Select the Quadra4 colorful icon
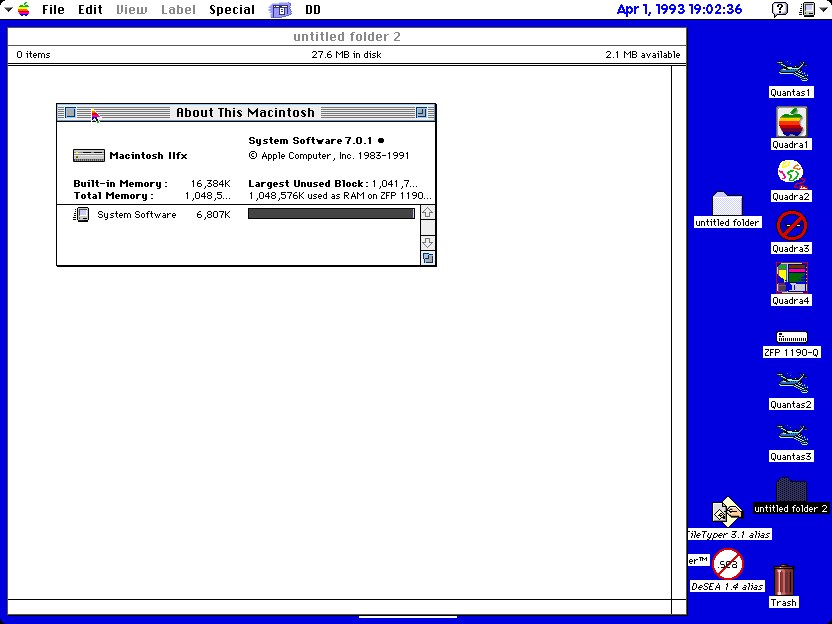832x624 pixels. pos(792,278)
